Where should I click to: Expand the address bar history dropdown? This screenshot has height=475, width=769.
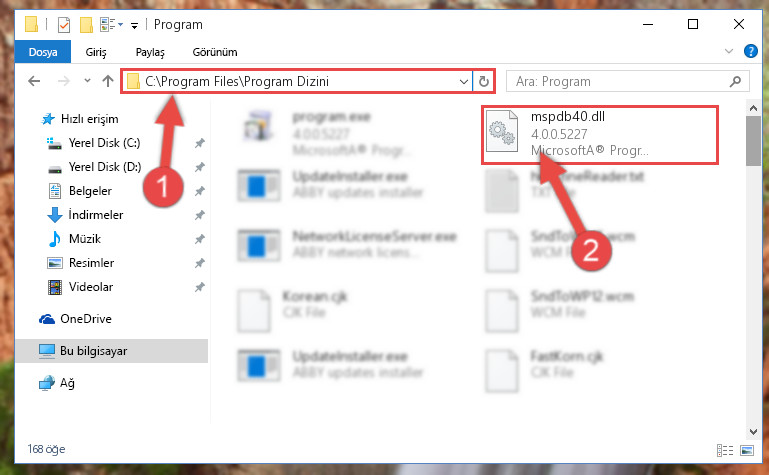coord(463,81)
